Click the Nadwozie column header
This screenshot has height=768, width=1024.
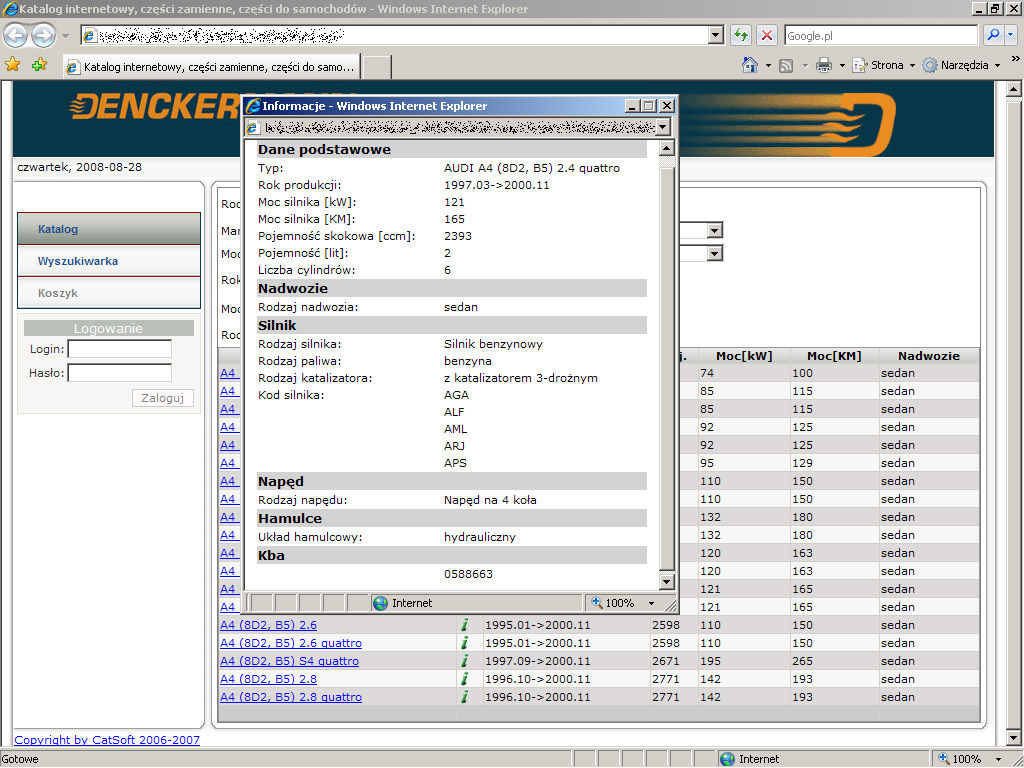coord(929,356)
